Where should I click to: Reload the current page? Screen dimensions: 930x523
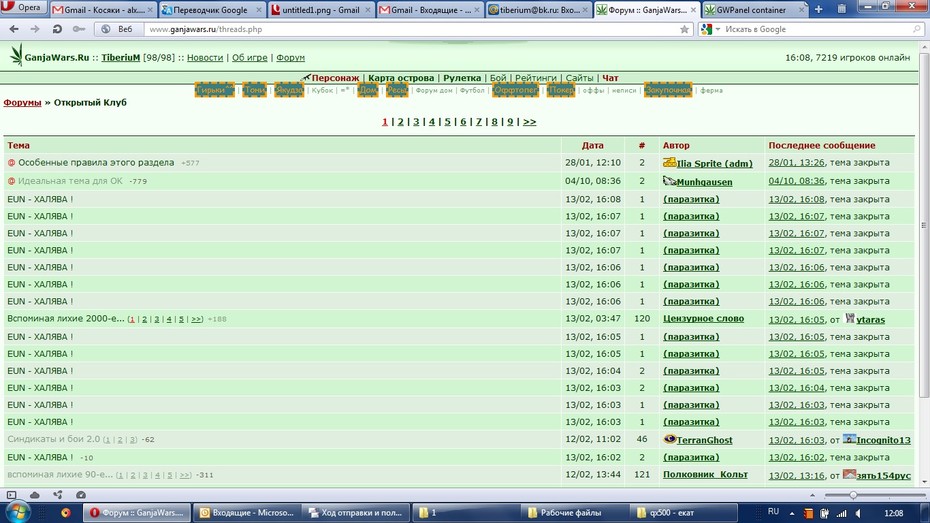[x=57, y=29]
